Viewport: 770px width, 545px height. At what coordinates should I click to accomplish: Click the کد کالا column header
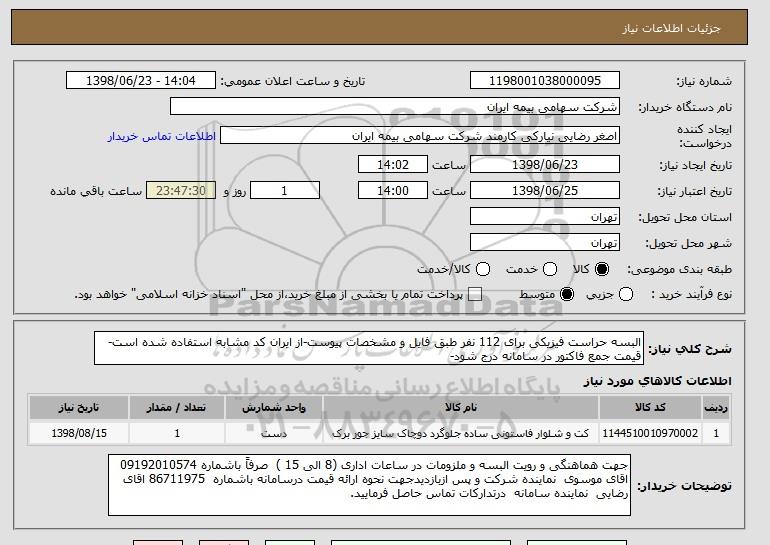(650, 408)
